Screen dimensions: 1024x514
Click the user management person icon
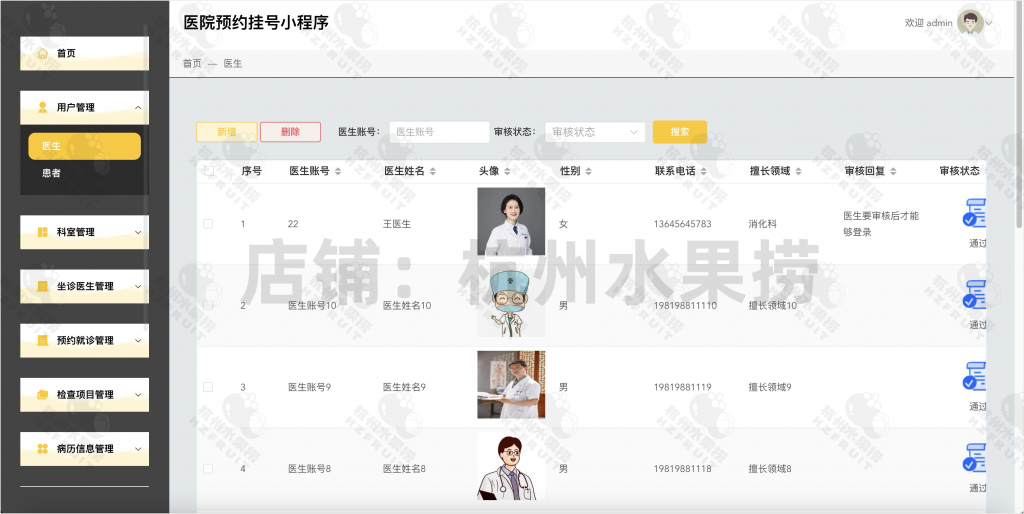click(x=42, y=107)
